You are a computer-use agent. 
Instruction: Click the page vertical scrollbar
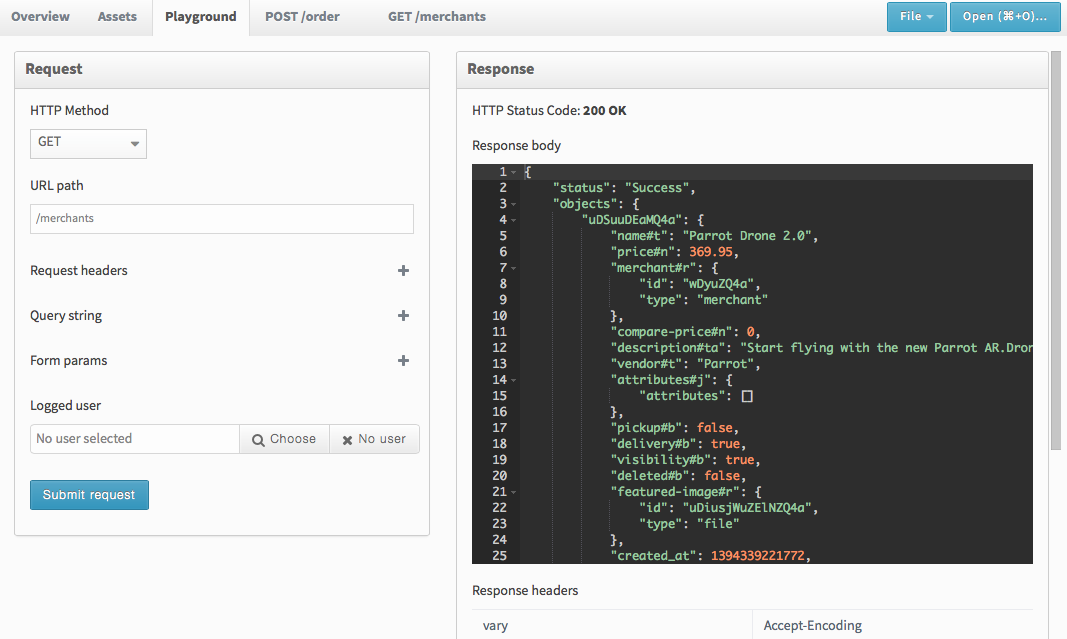click(x=1055, y=250)
